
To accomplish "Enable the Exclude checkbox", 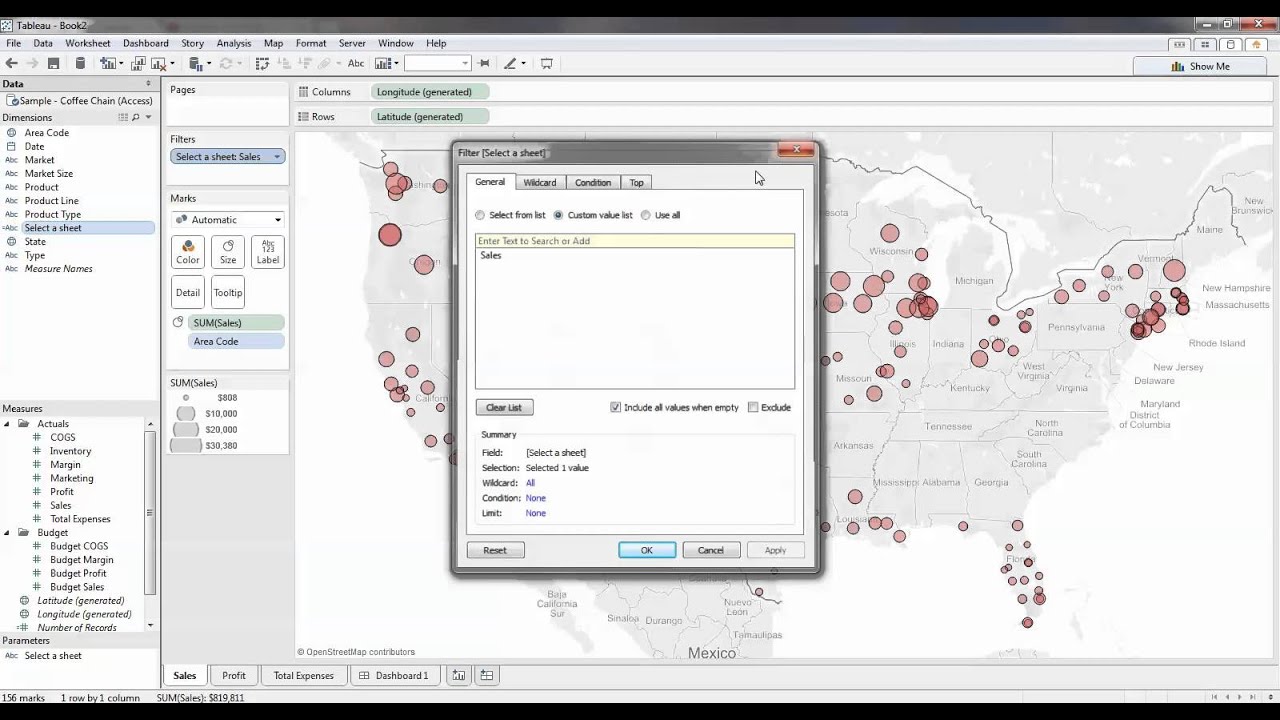I will point(753,407).
